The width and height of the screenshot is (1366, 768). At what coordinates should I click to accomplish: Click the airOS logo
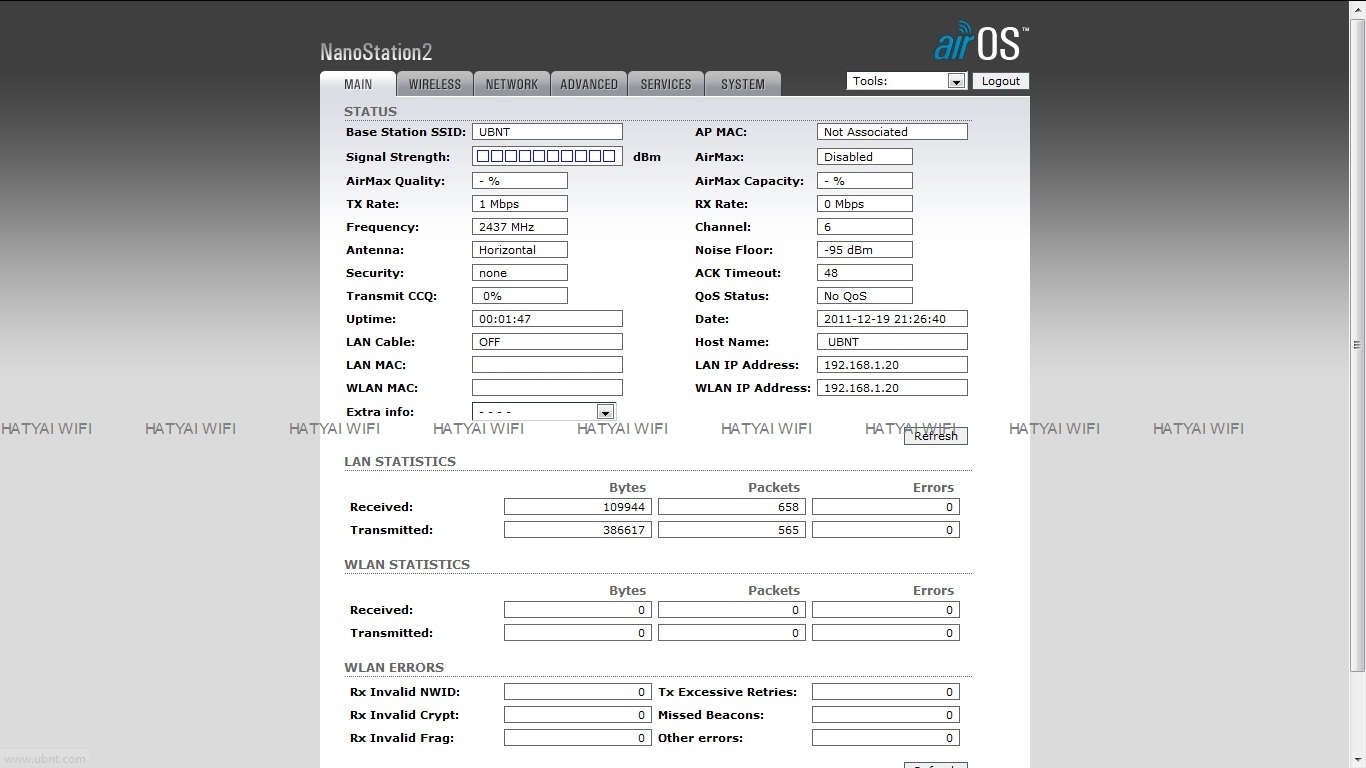(980, 43)
